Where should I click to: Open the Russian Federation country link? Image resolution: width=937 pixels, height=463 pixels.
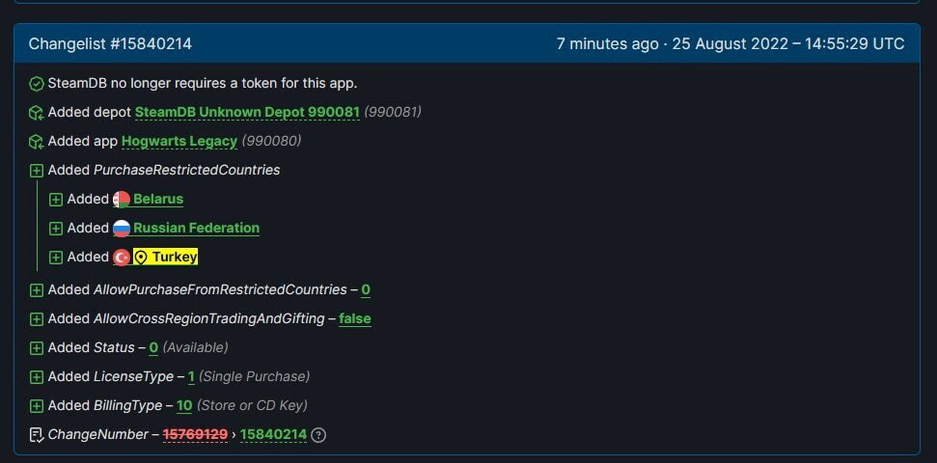[196, 228]
